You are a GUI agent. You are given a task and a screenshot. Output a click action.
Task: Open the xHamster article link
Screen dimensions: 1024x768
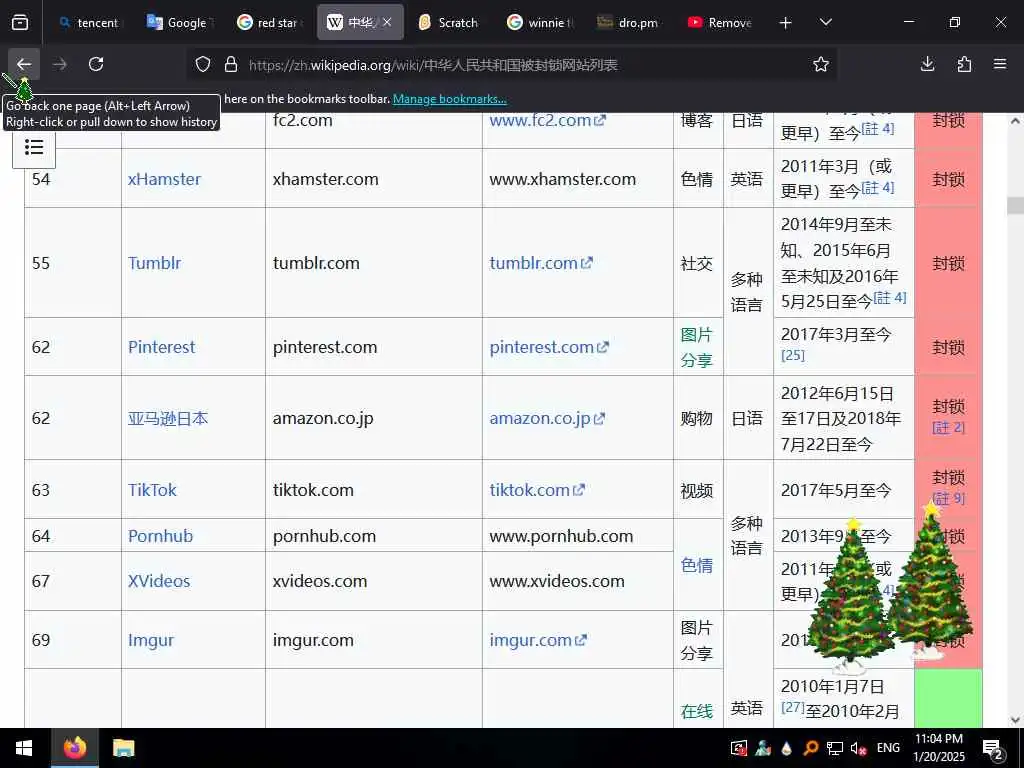pyautogui.click(x=164, y=179)
